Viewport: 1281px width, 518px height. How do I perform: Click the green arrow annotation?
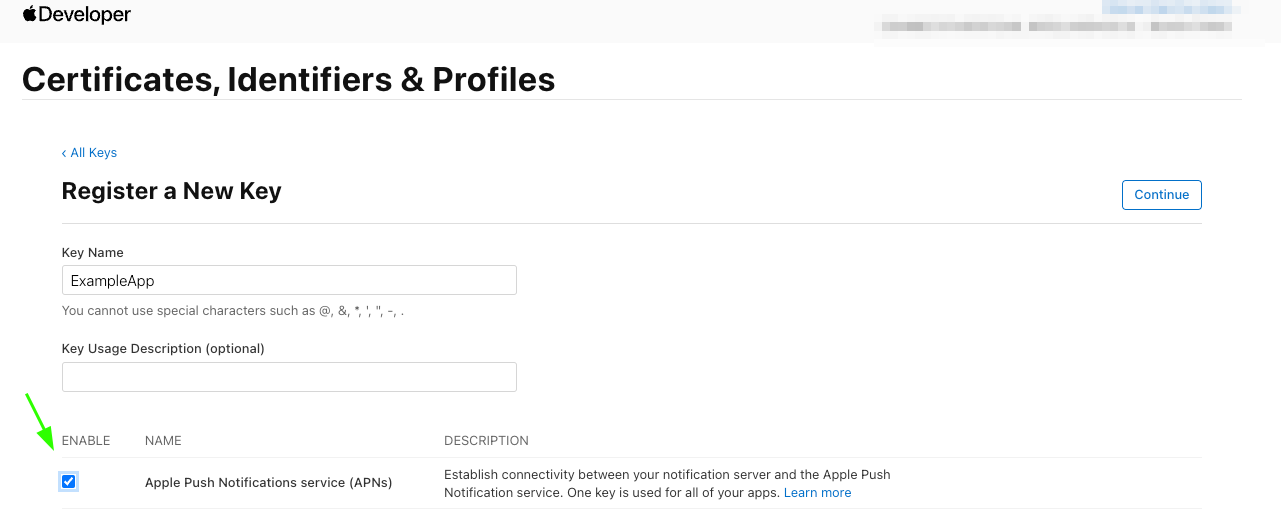coord(39,422)
